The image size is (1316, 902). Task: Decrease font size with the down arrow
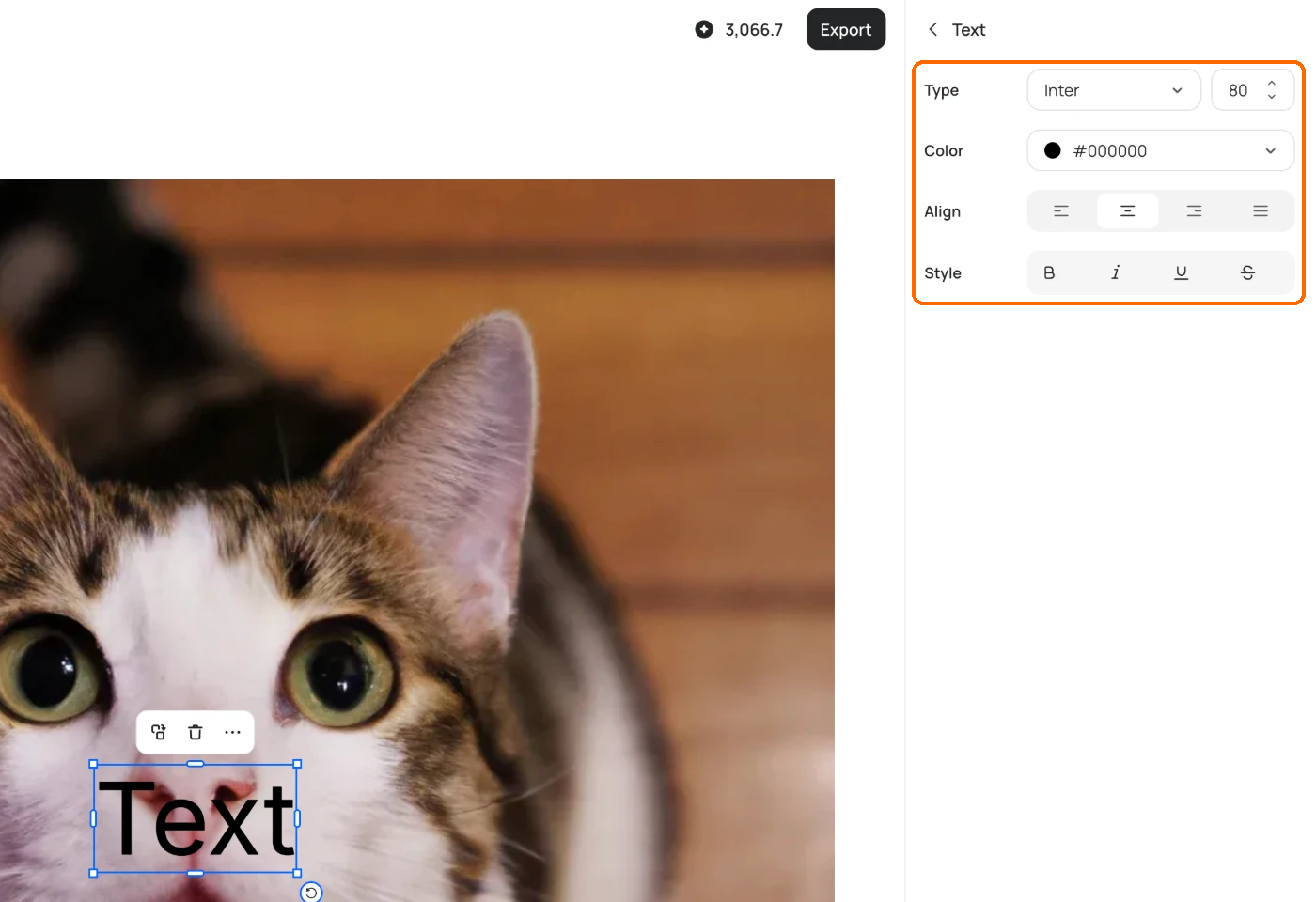[1272, 97]
